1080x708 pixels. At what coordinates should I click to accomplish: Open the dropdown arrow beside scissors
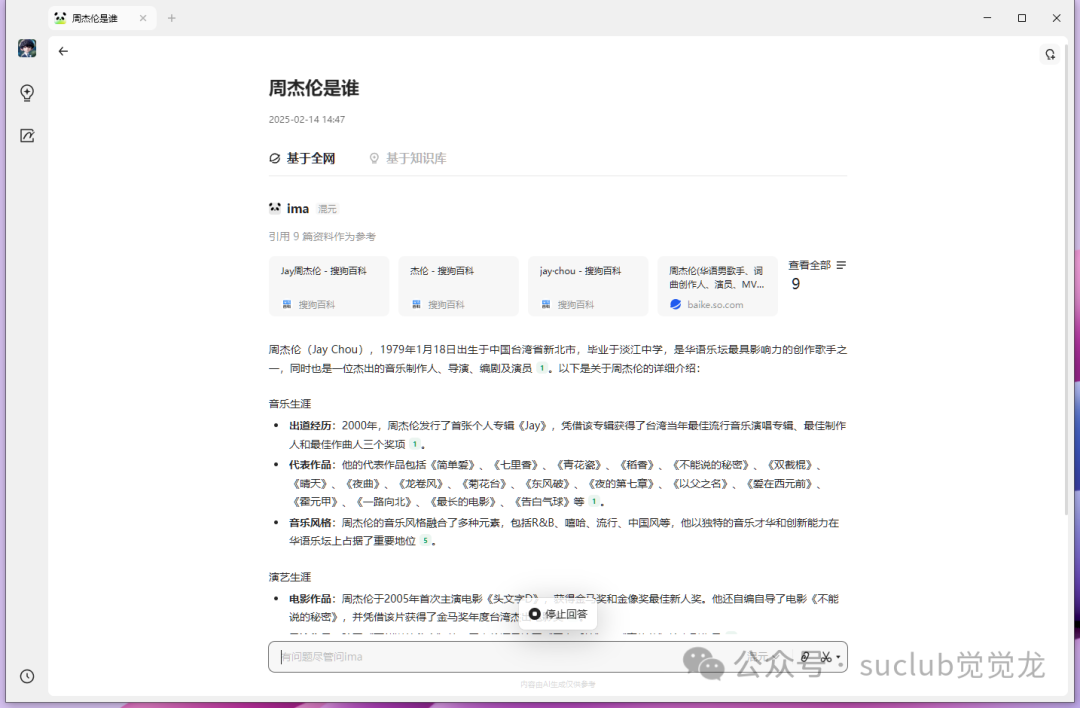(x=838, y=657)
